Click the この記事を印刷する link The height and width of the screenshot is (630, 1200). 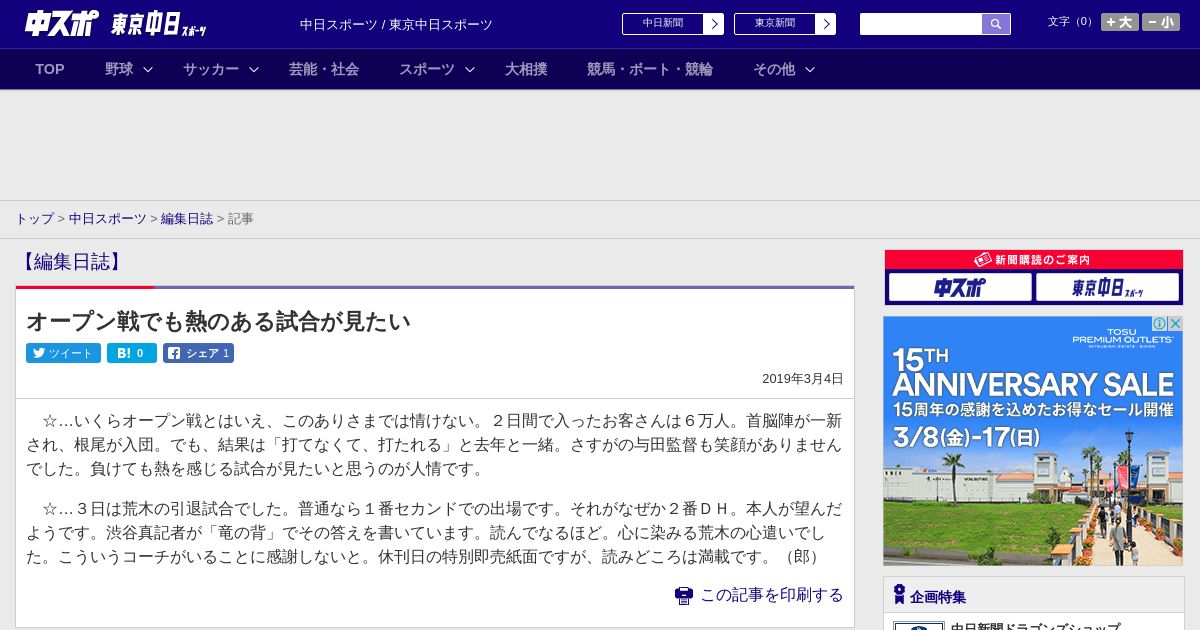[771, 595]
